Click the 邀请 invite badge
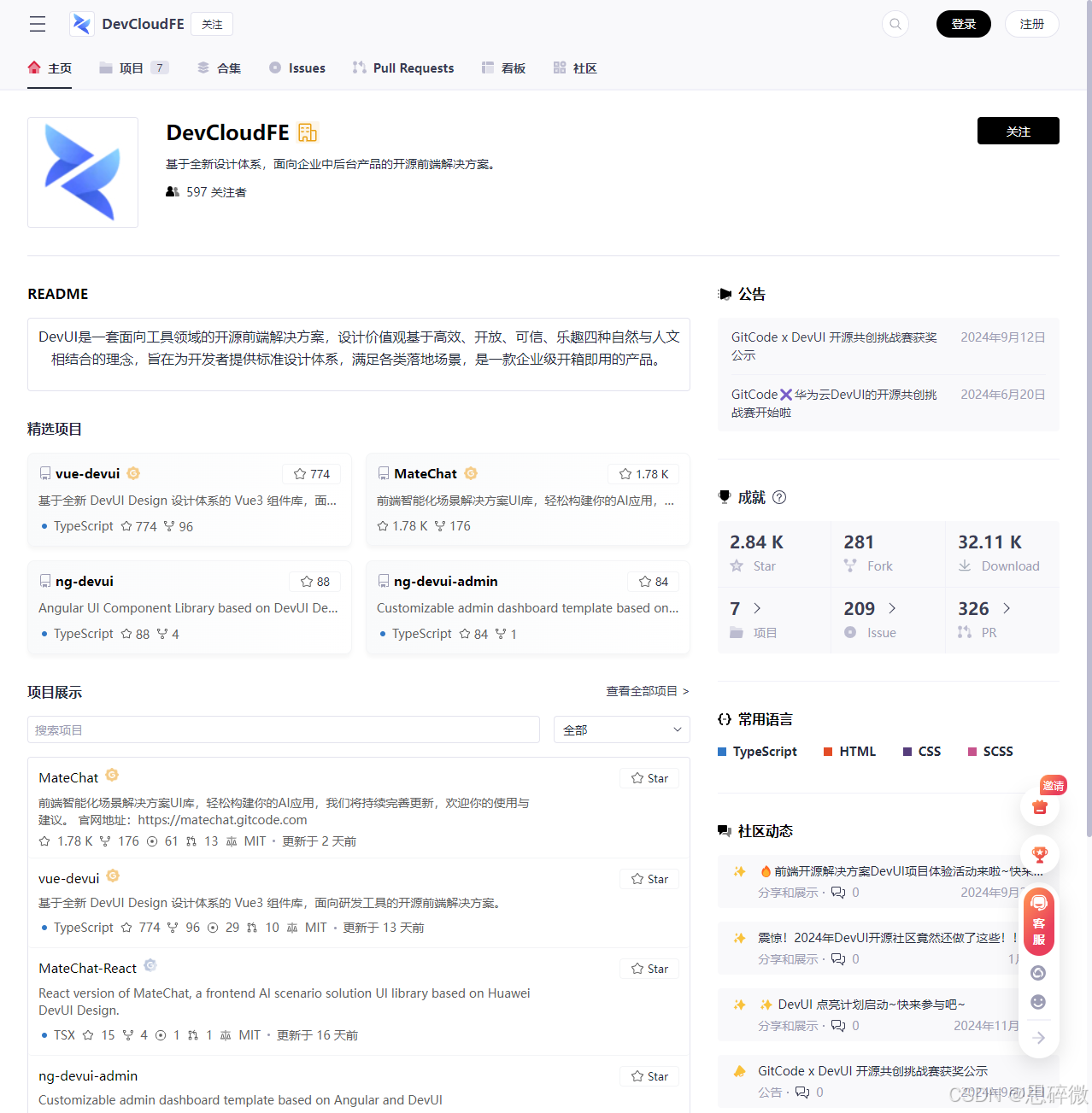This screenshot has height=1113, width=1092. (1054, 785)
